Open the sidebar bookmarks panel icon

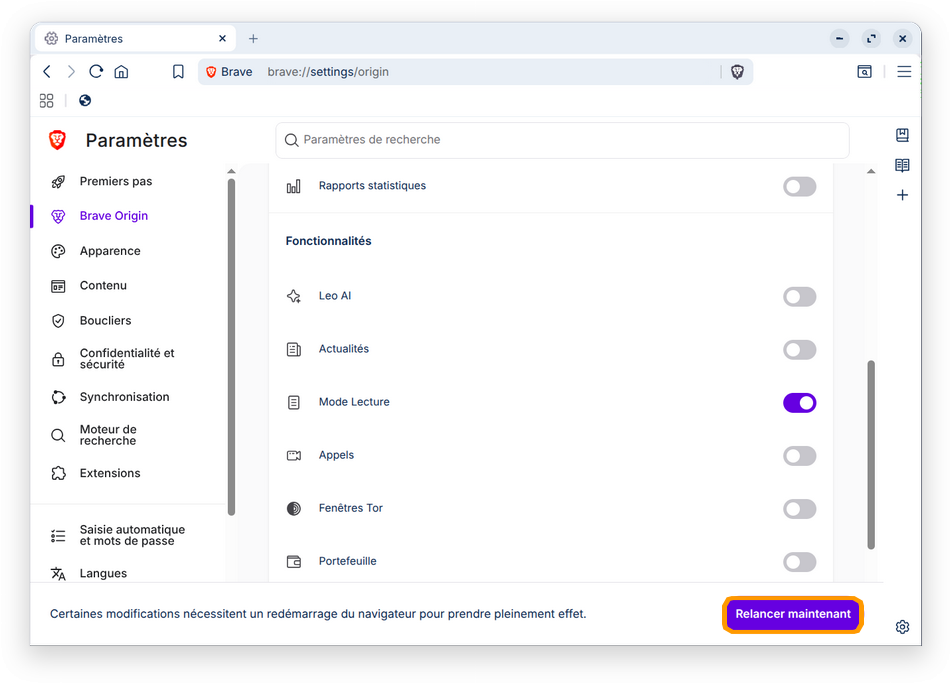902,135
